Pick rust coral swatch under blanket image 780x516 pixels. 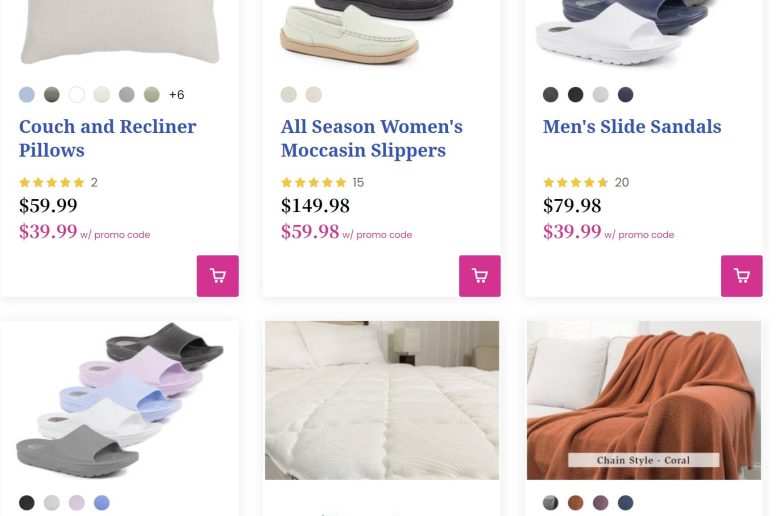[575, 503]
